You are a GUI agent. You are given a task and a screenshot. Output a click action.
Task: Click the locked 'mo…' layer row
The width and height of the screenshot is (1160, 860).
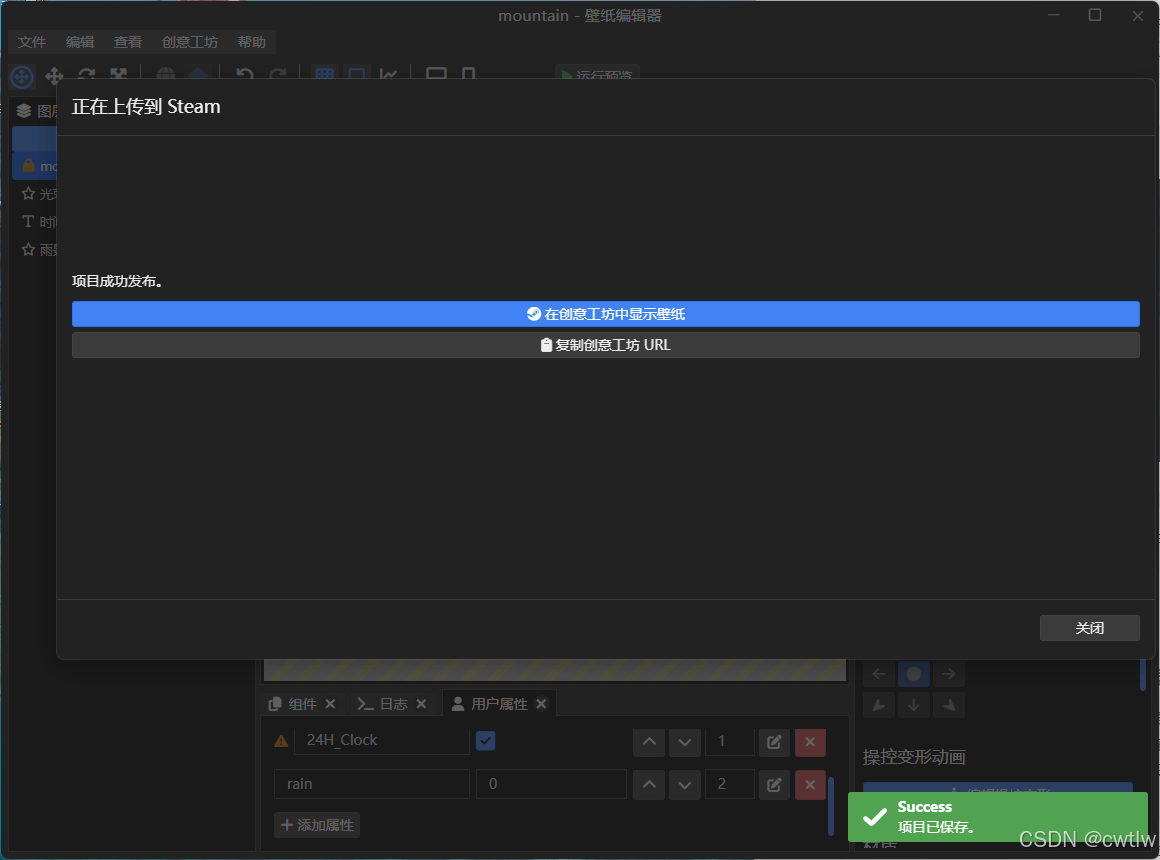pos(35,167)
